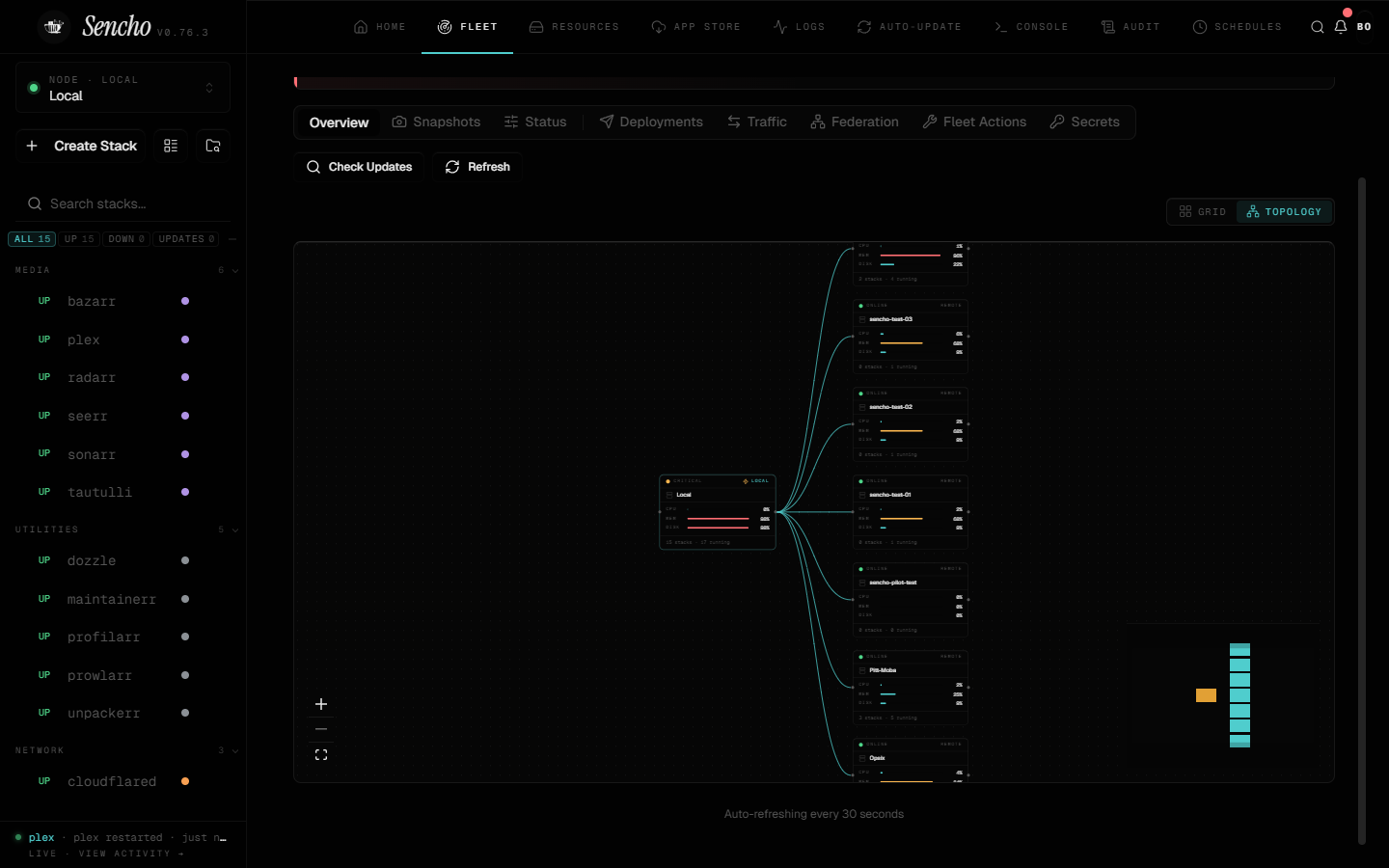Open the Audit page

click(x=1130, y=27)
